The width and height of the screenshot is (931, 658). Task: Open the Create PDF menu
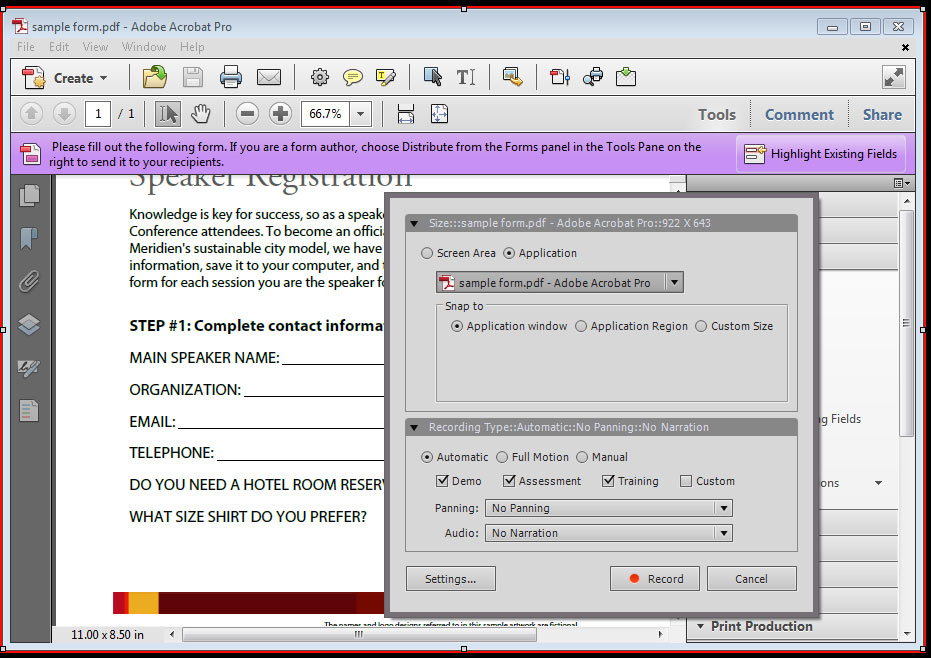coord(65,78)
